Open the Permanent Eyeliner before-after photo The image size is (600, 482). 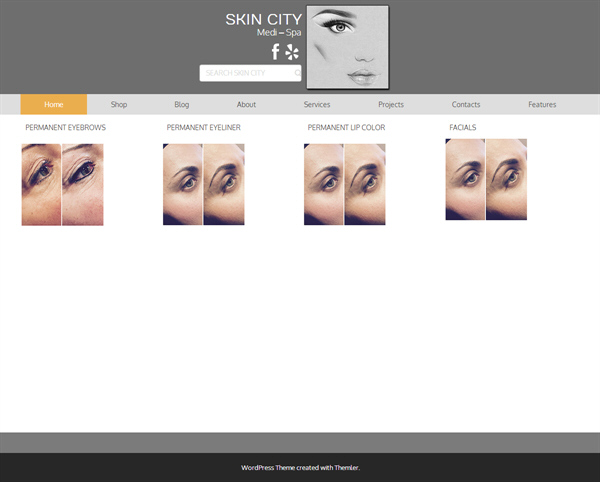[x=204, y=184]
